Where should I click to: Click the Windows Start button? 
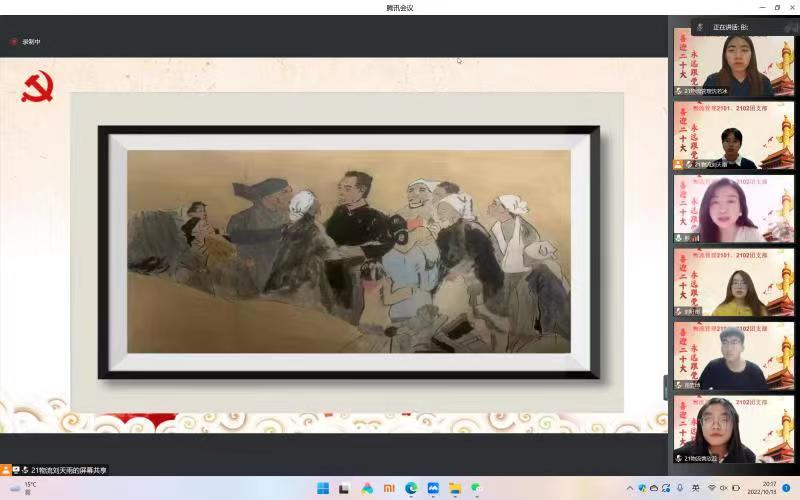[x=323, y=488]
